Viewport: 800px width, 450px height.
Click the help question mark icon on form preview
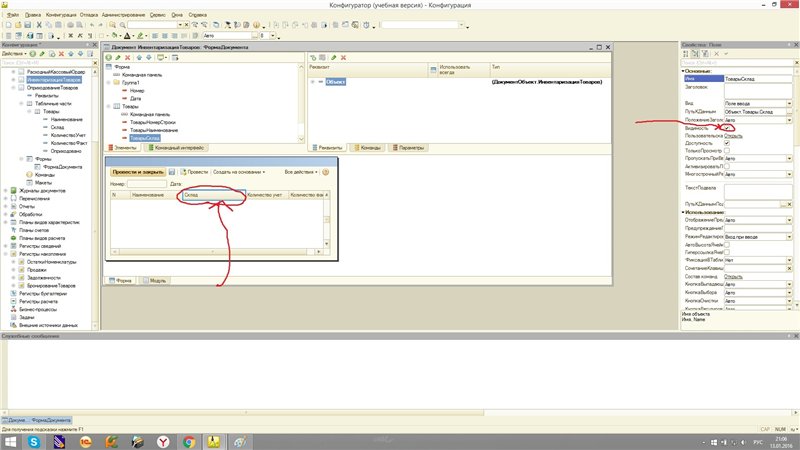tap(325, 172)
